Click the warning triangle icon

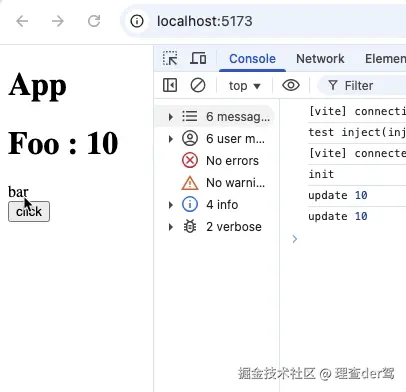[190, 183]
